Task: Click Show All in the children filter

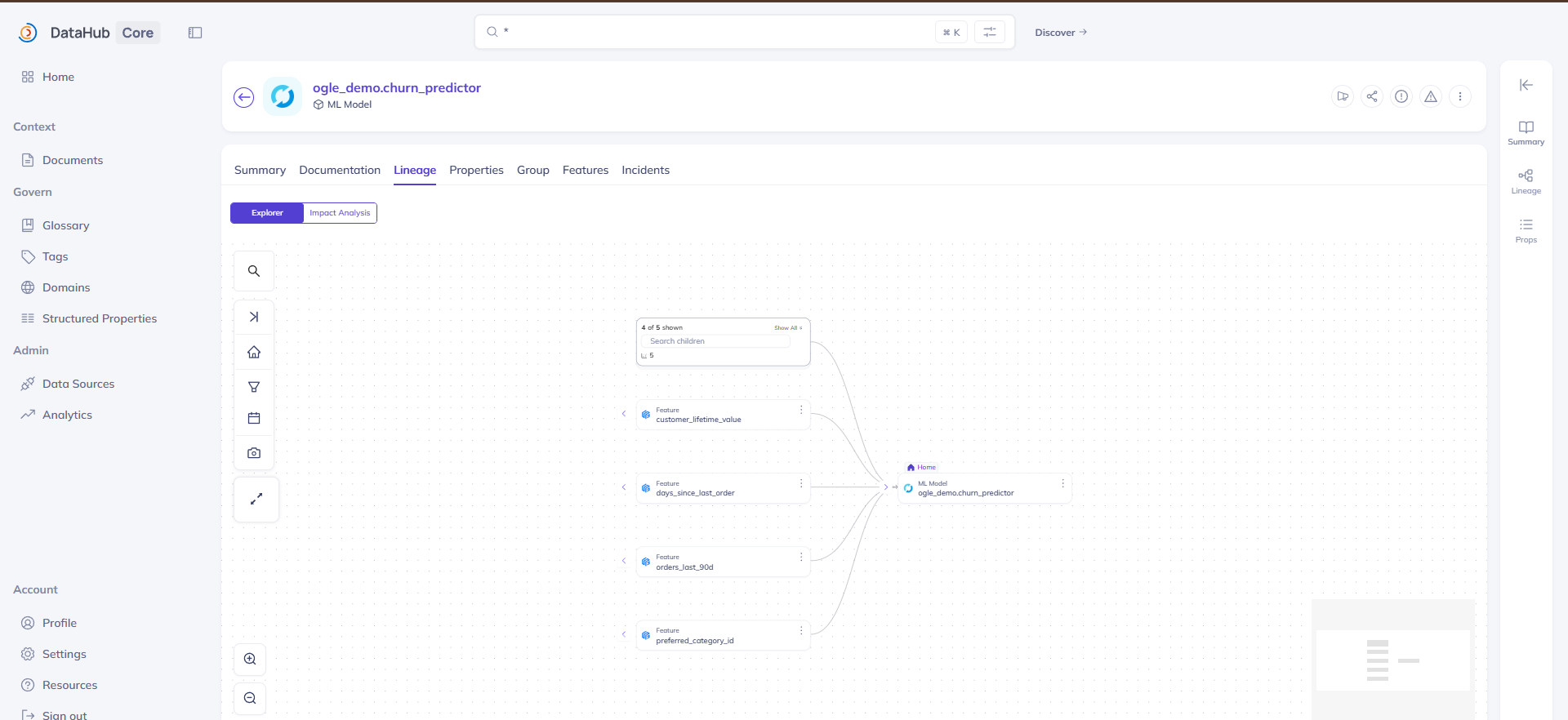Action: [788, 328]
